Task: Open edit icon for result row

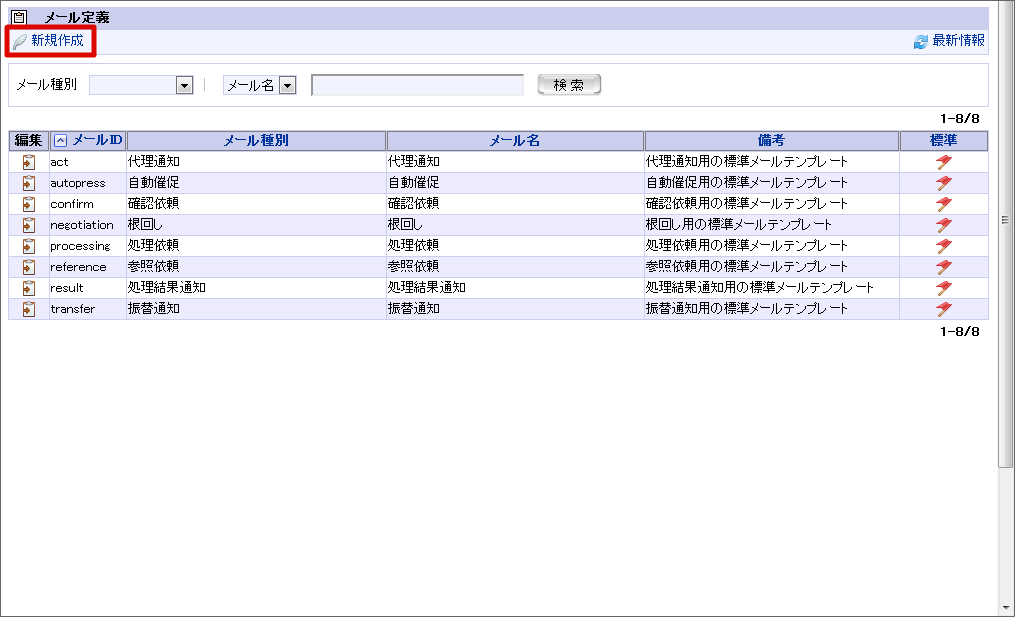Action: pyautogui.click(x=28, y=288)
